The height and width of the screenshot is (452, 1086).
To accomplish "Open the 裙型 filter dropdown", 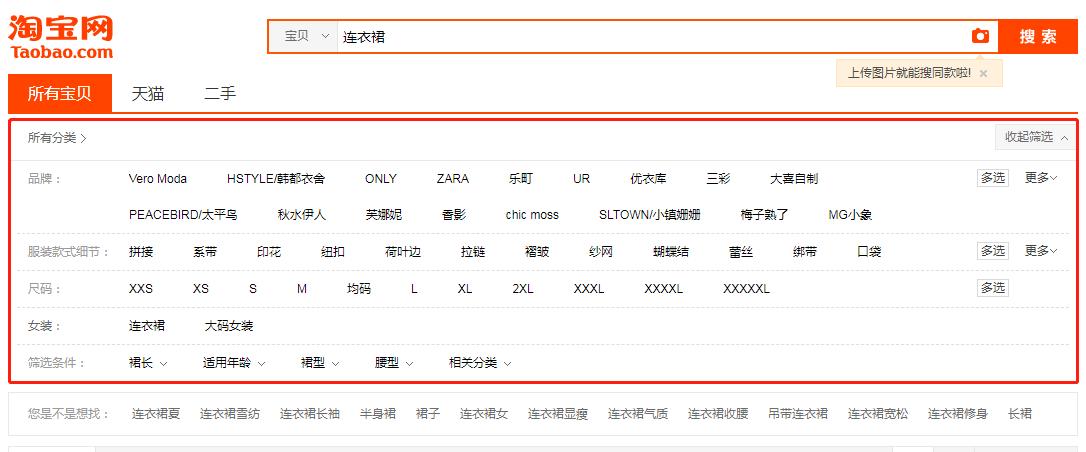I will click(320, 363).
